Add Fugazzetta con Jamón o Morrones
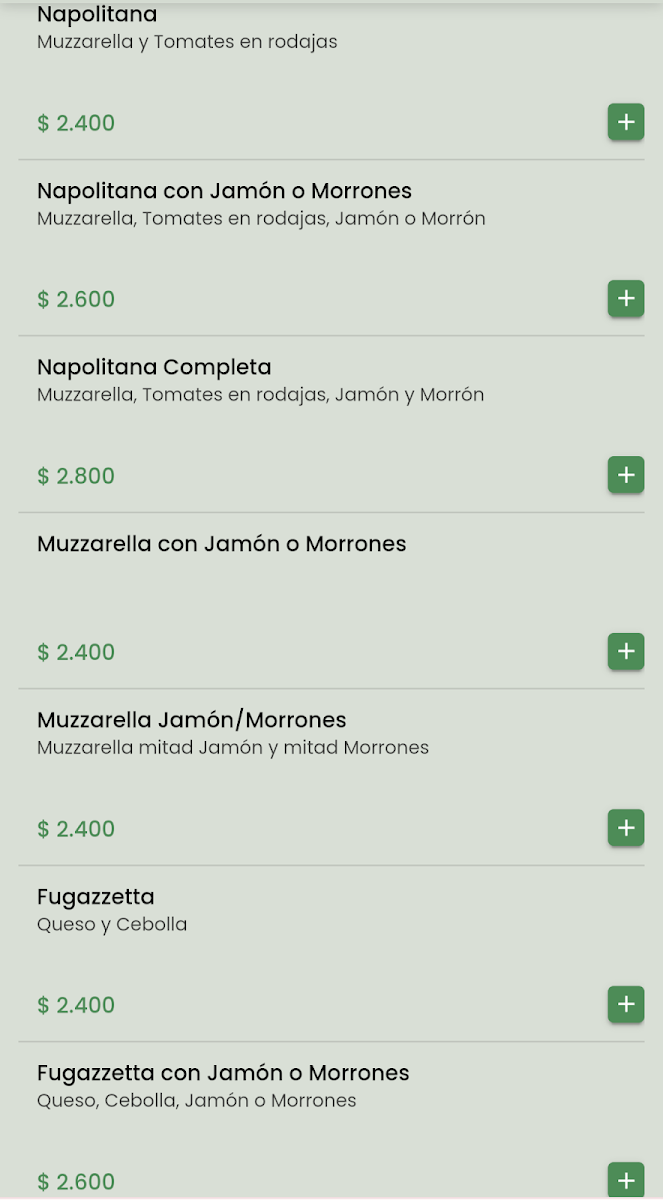The width and height of the screenshot is (663, 1200). tap(626, 1179)
